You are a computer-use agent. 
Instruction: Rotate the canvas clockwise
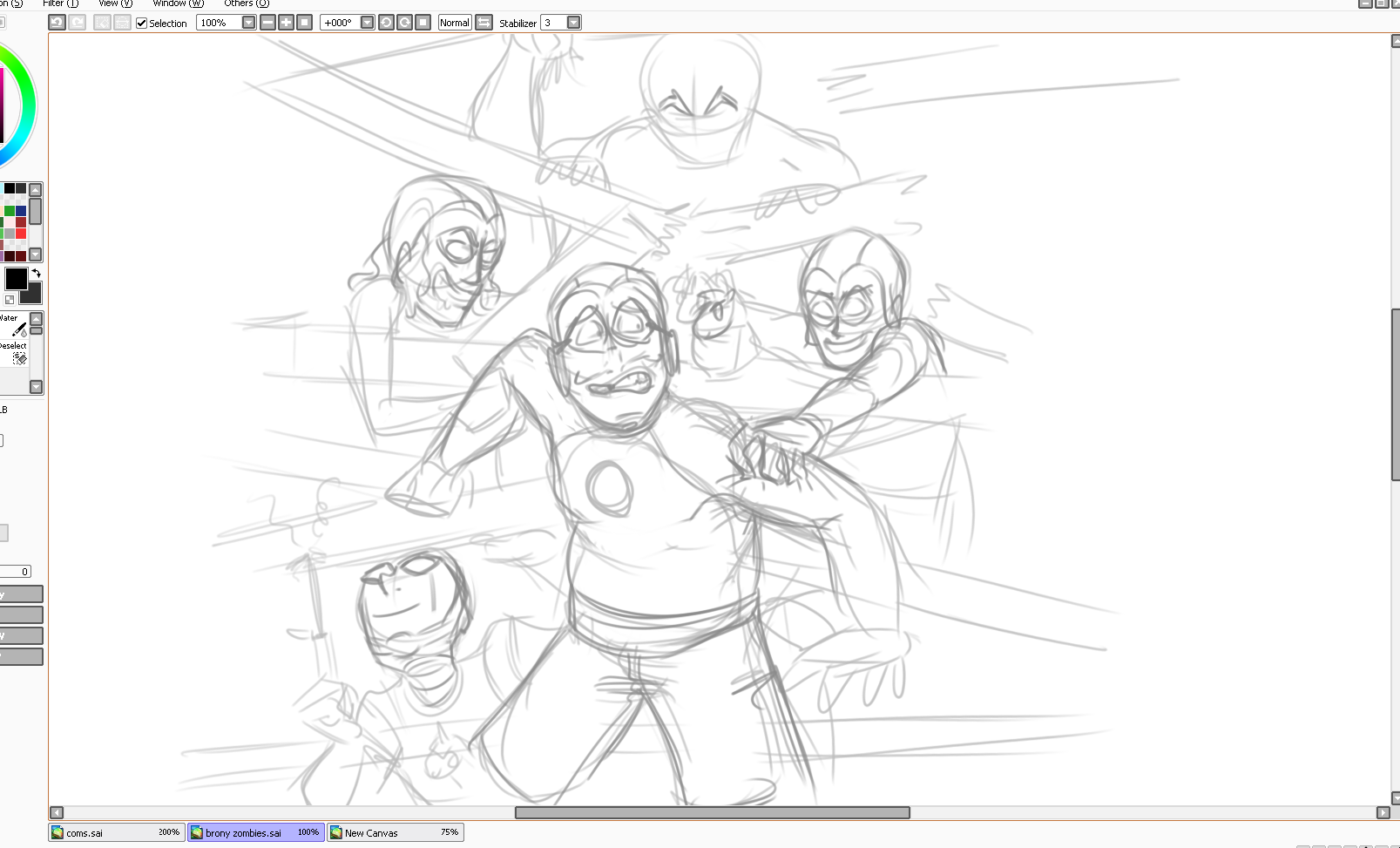(404, 23)
